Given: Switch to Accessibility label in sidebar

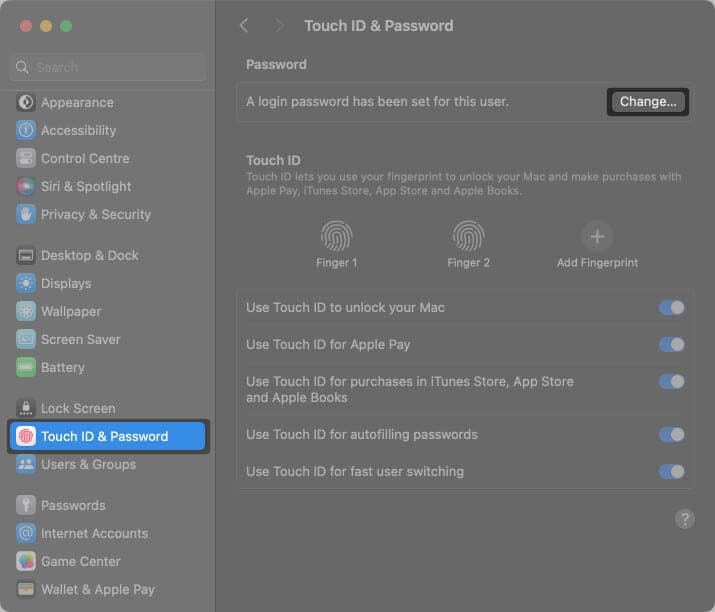Looking at the screenshot, I should pos(79,131).
